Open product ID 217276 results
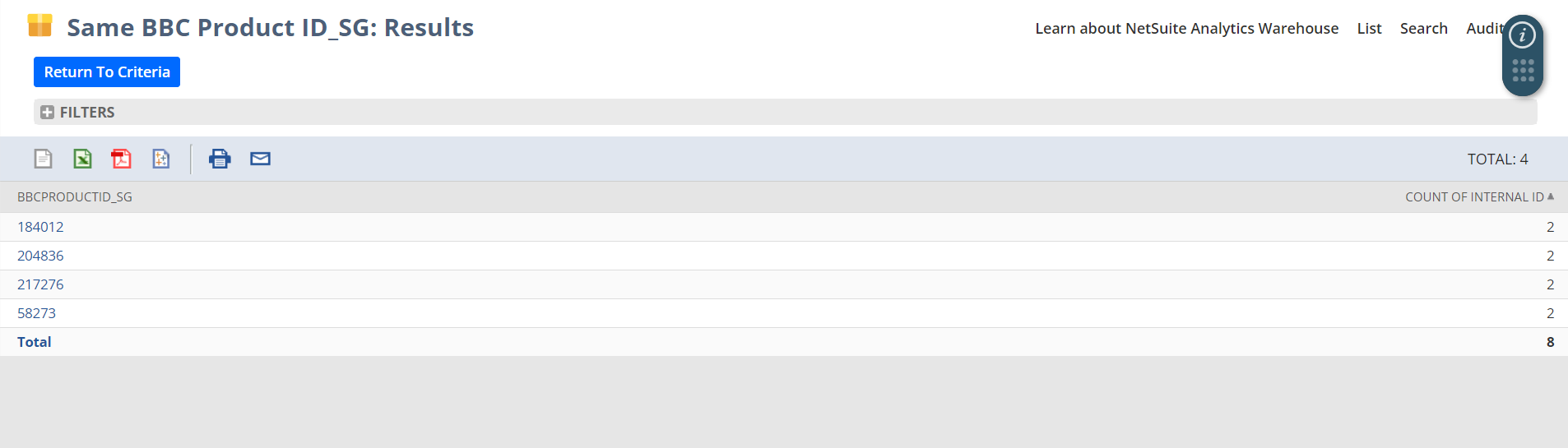 pyautogui.click(x=40, y=284)
